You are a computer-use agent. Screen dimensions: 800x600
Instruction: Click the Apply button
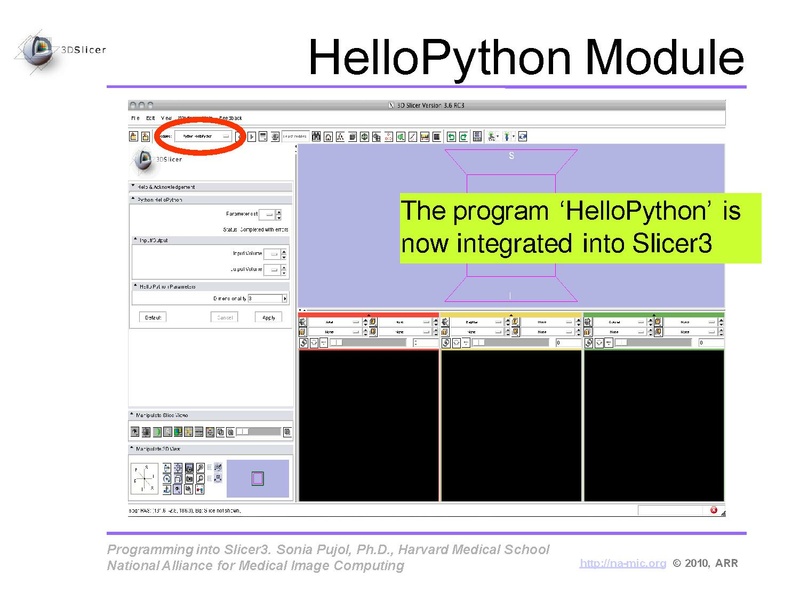coord(268,317)
